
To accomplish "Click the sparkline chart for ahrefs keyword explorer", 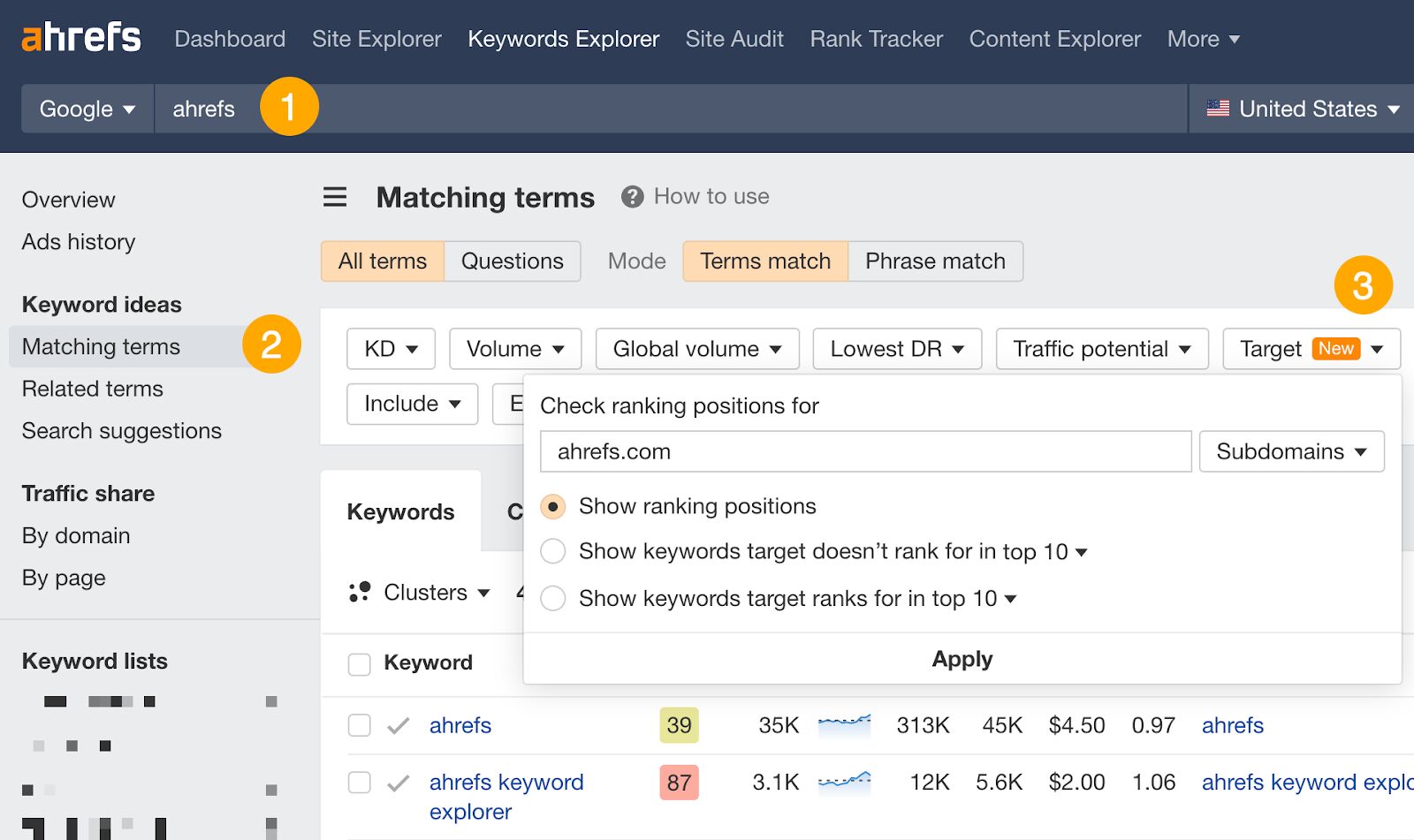I will 844,783.
